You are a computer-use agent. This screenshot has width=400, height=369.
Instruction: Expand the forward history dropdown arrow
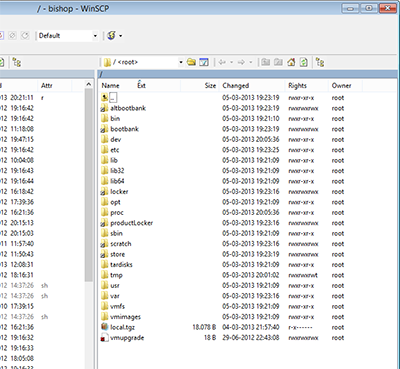250,62
